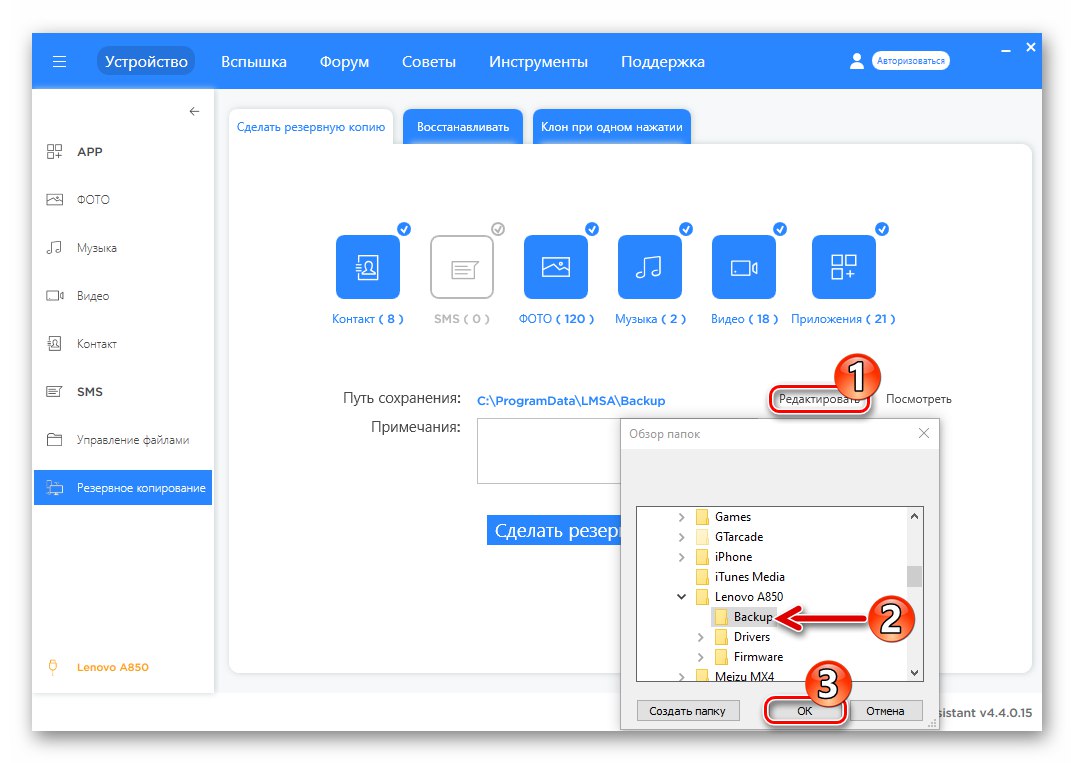
Task: Click Отмена in folder dialog
Action: point(885,711)
